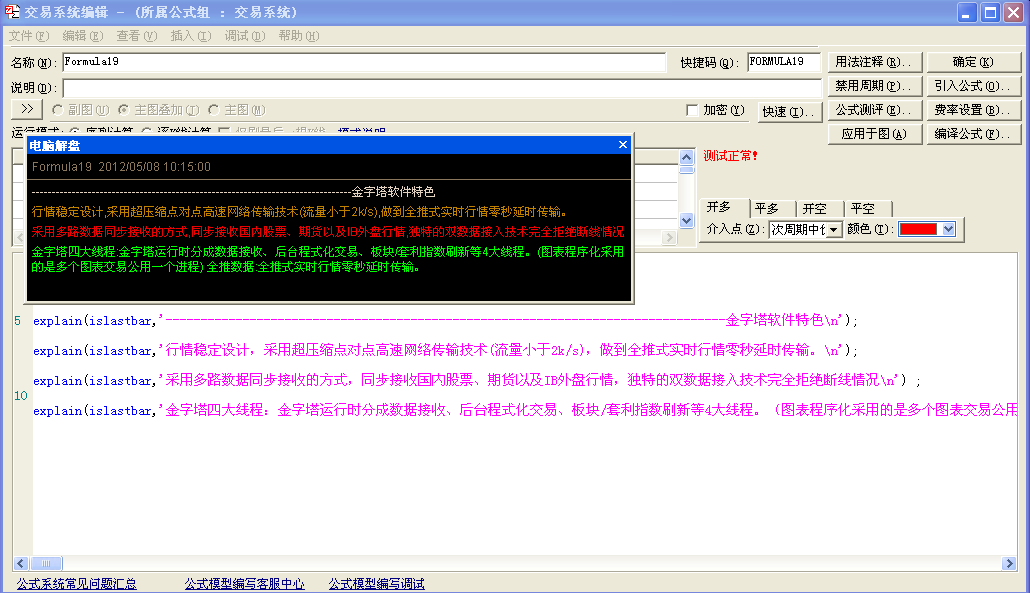Select the 副图 radio button

(x=58, y=110)
